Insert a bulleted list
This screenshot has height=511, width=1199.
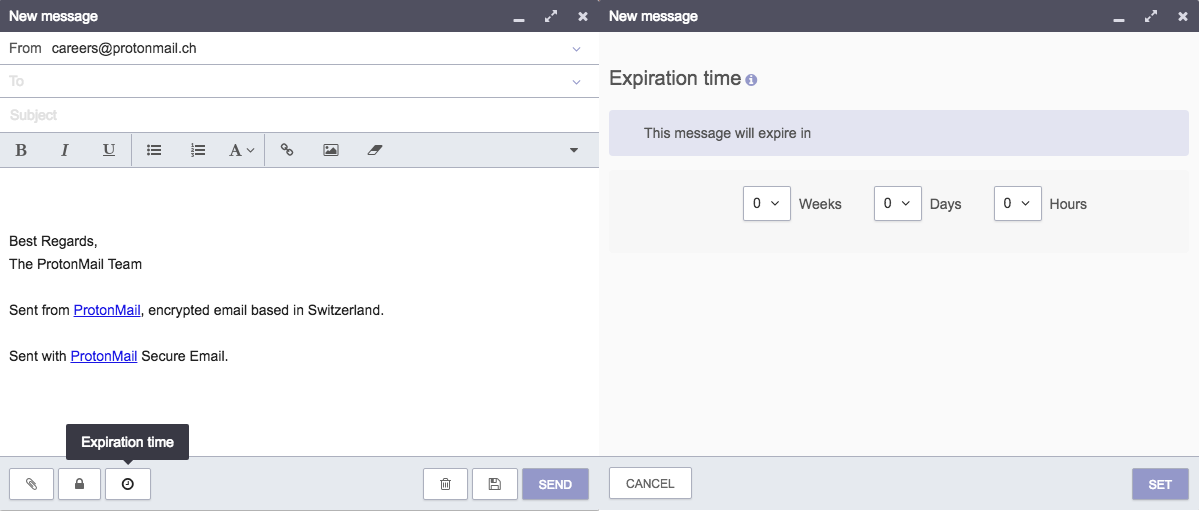(x=154, y=150)
